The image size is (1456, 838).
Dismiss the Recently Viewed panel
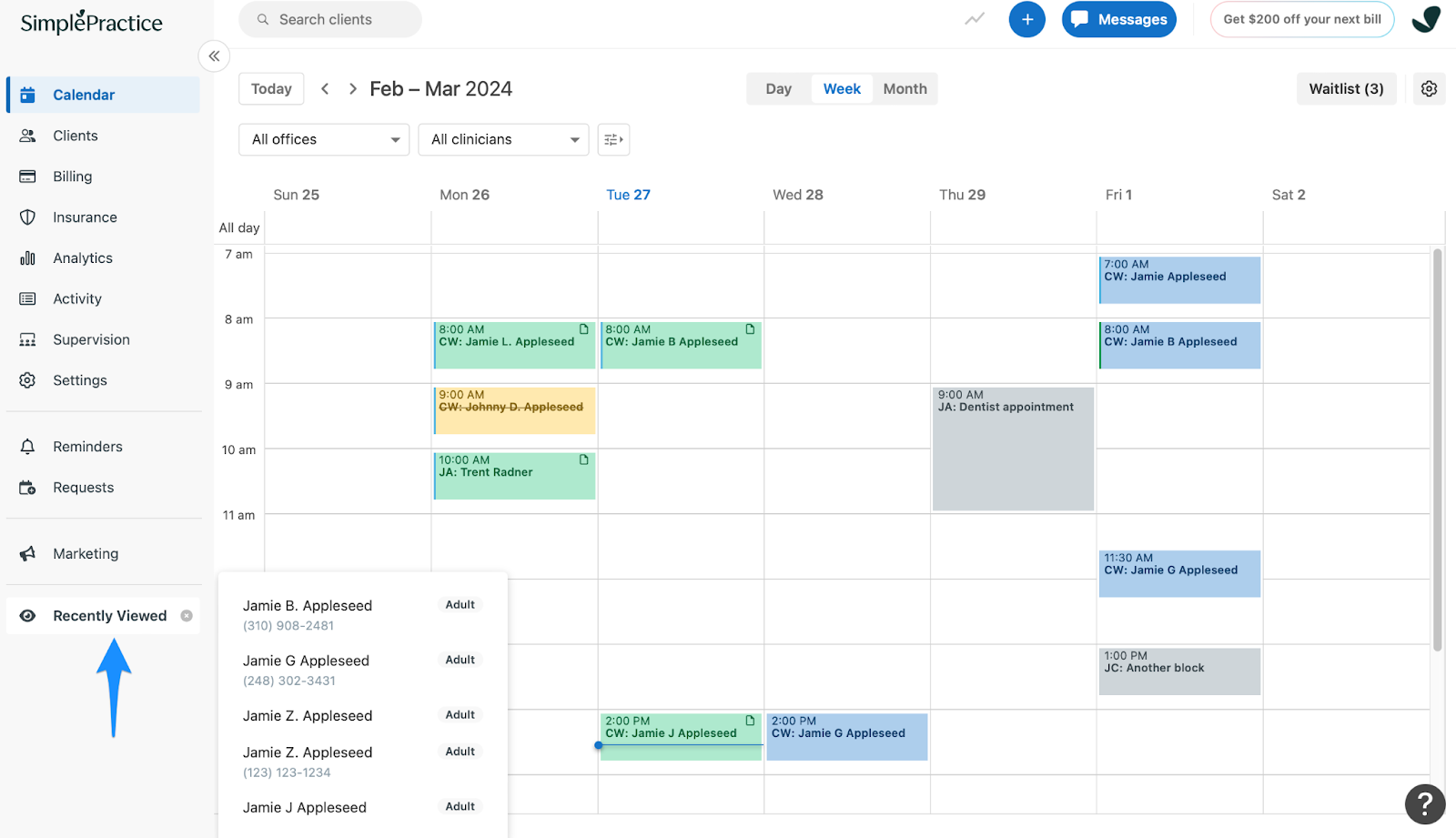188,615
